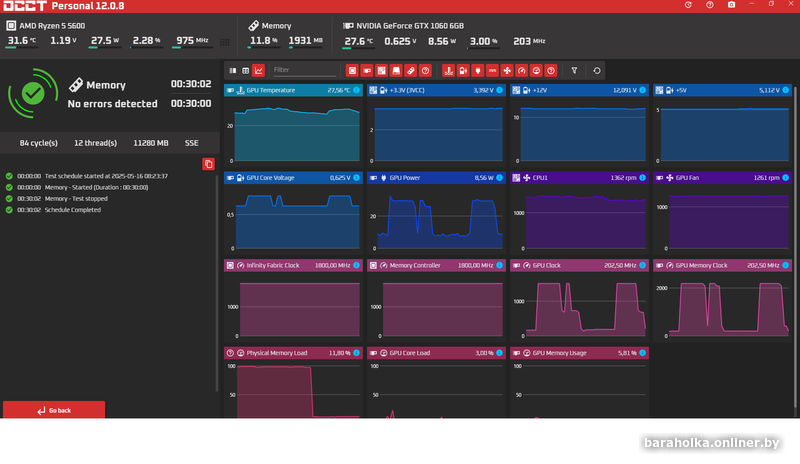The height and width of the screenshot is (464, 800).
Task: Click the GPU Clock graph area
Action: pyautogui.click(x=579, y=308)
